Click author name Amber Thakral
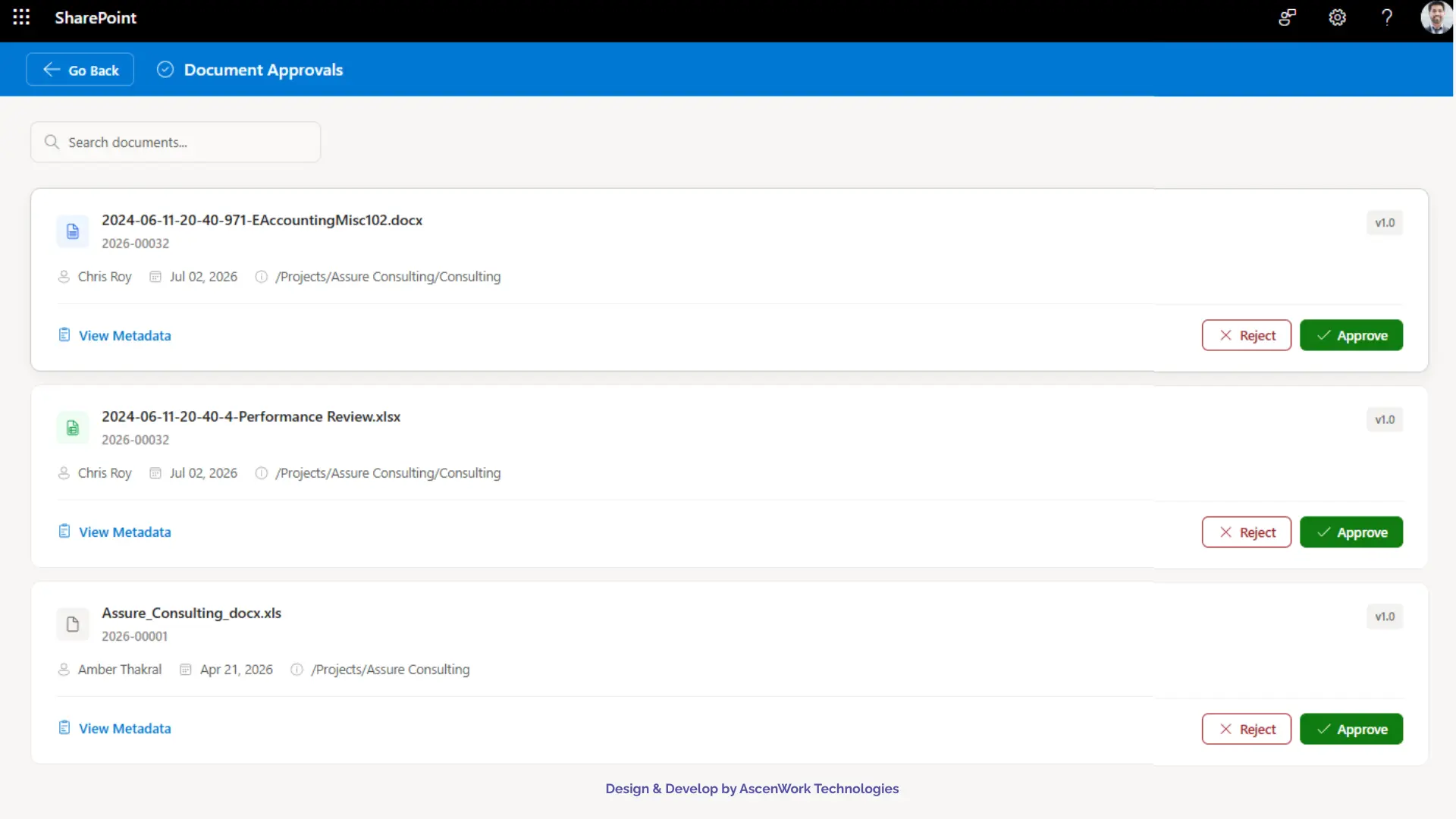1456x819 pixels. click(x=120, y=670)
